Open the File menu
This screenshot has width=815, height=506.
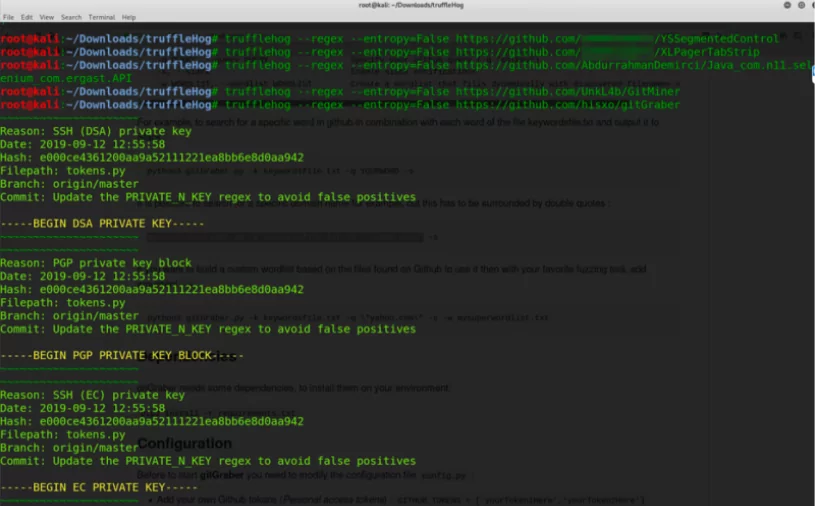(x=8, y=17)
